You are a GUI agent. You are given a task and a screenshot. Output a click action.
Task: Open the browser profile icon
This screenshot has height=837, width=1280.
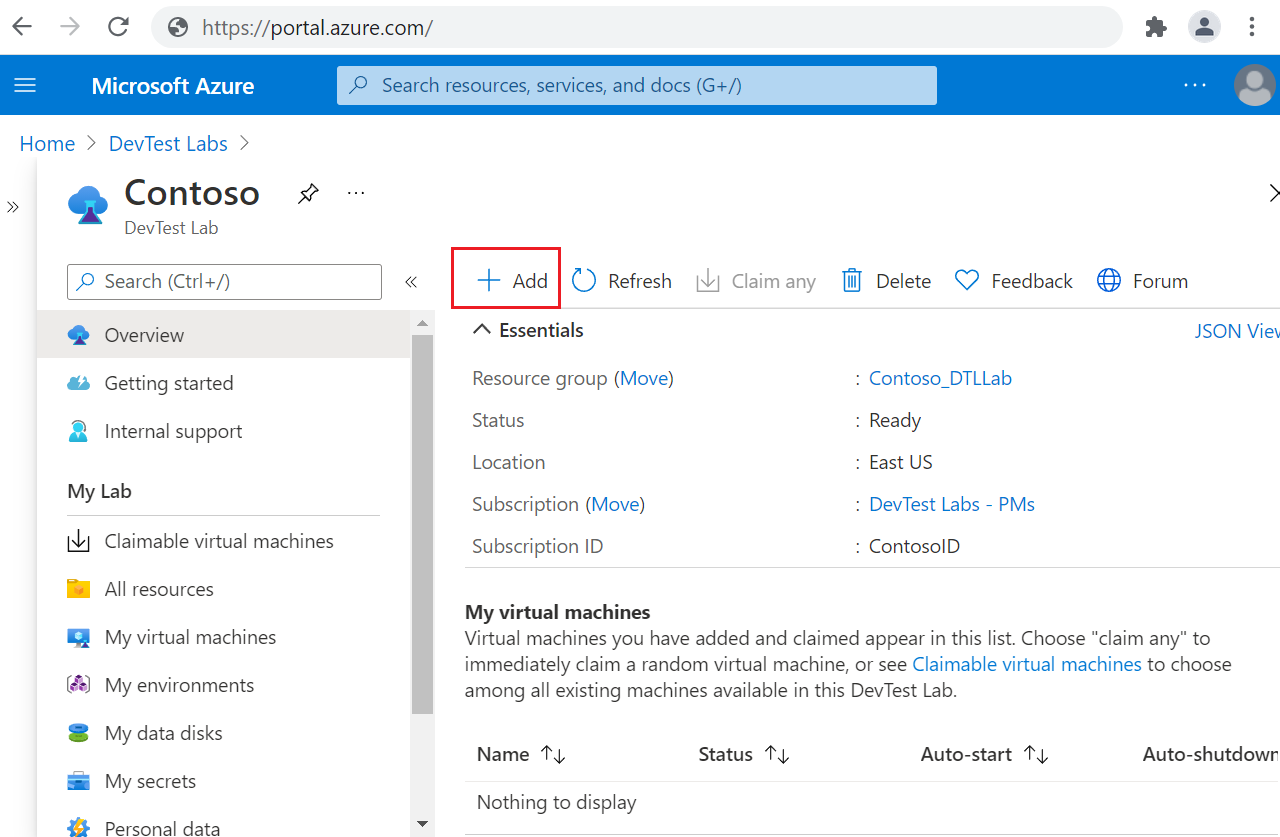coord(1204,27)
